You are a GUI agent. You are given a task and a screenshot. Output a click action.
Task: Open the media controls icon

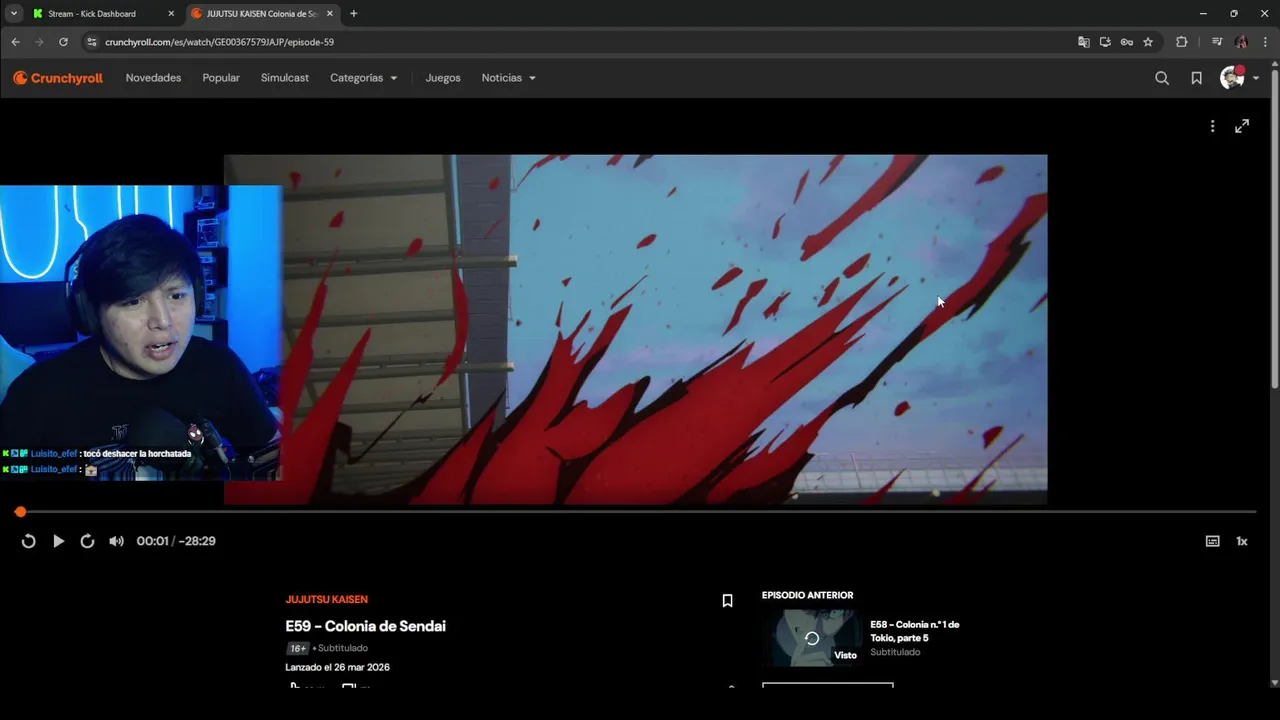point(1217,42)
